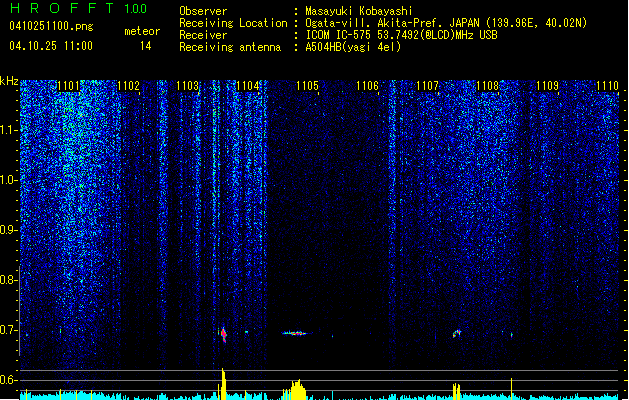Click the Receiving Location field label
629x400 pixels.
point(233,23)
